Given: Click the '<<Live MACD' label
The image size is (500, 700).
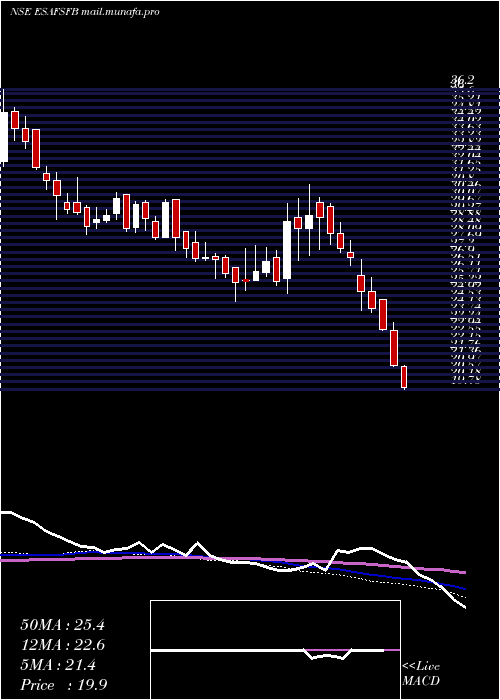Looking at the screenshot, I should (x=421, y=674).
